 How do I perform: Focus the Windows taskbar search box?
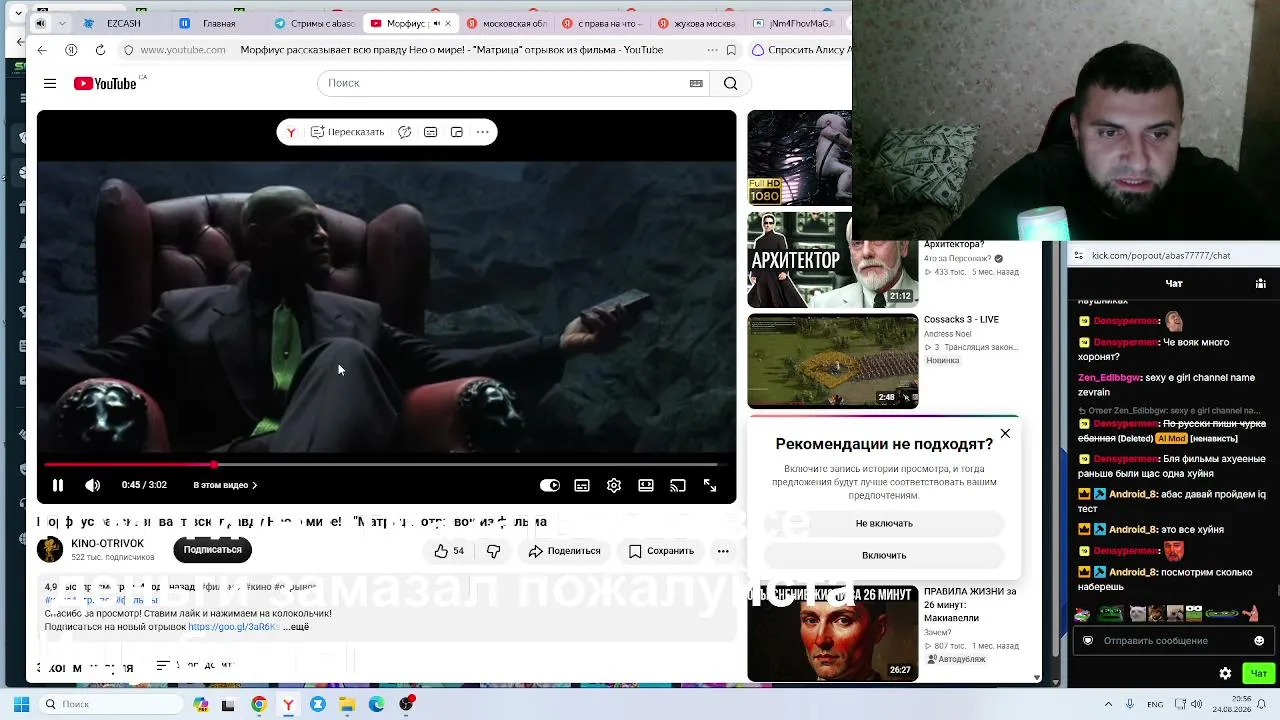point(112,704)
